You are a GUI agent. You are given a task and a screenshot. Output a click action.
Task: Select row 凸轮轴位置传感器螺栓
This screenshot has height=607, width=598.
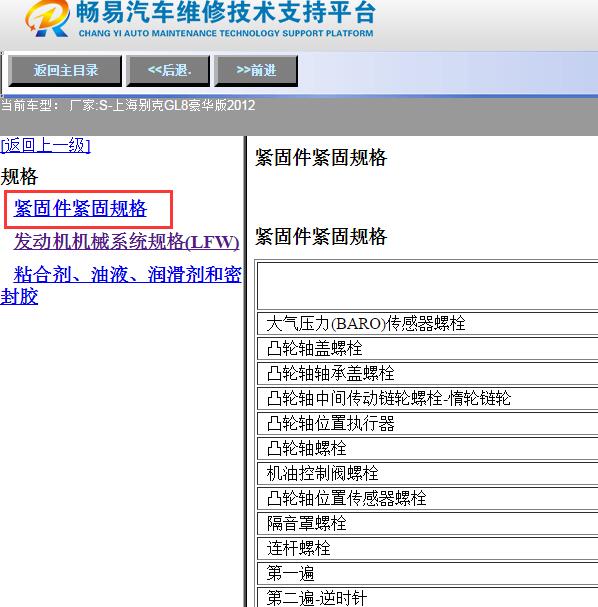(x=427, y=499)
